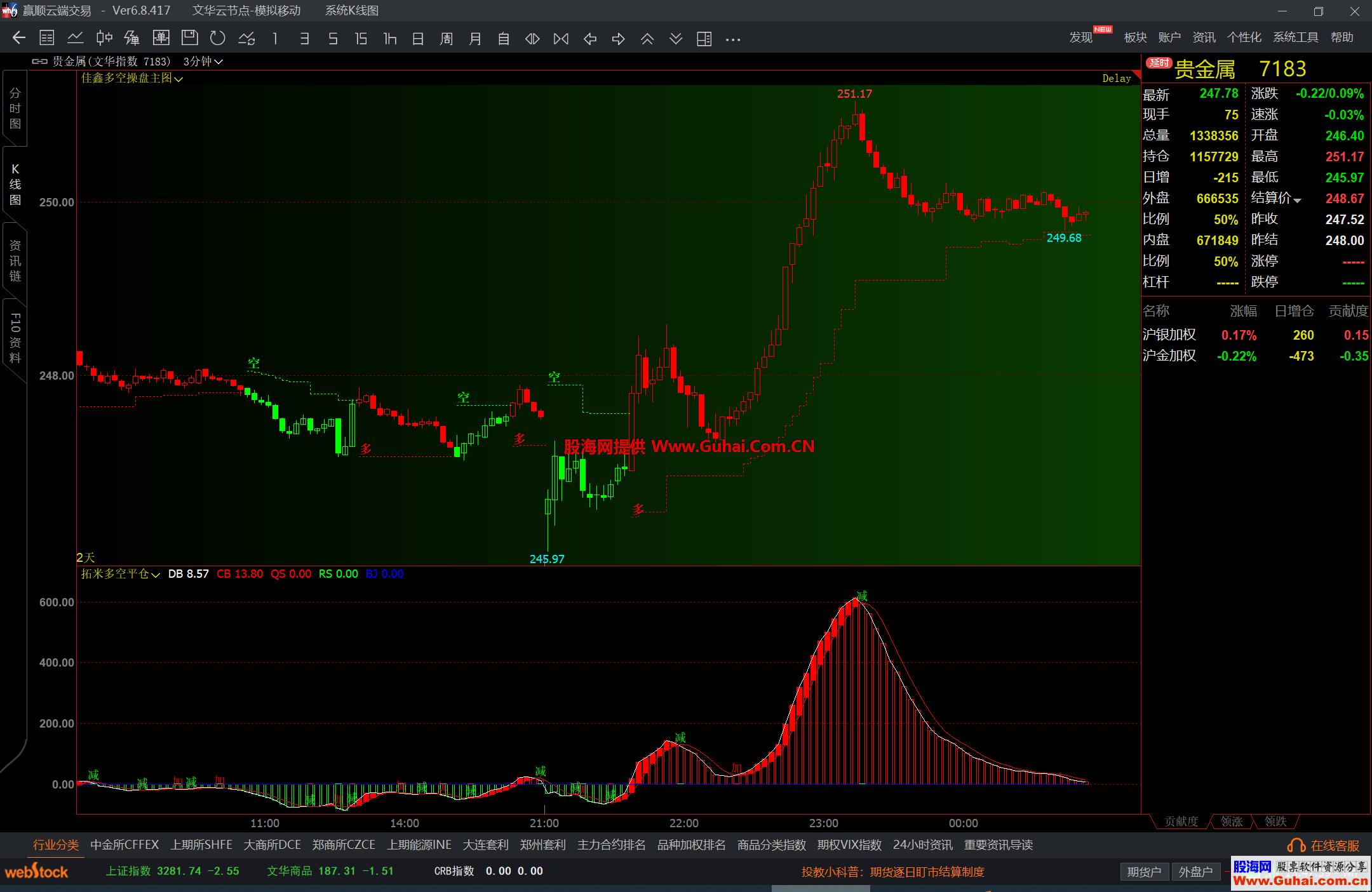Open the split-panel layout icon
The height and width of the screenshot is (892, 1372).
(x=704, y=39)
